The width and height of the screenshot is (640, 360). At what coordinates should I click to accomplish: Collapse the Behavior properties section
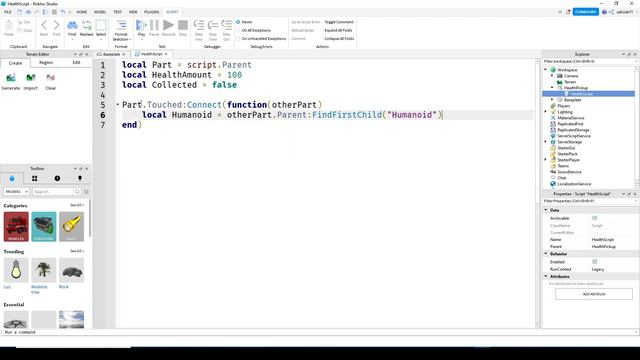[x=546, y=253]
